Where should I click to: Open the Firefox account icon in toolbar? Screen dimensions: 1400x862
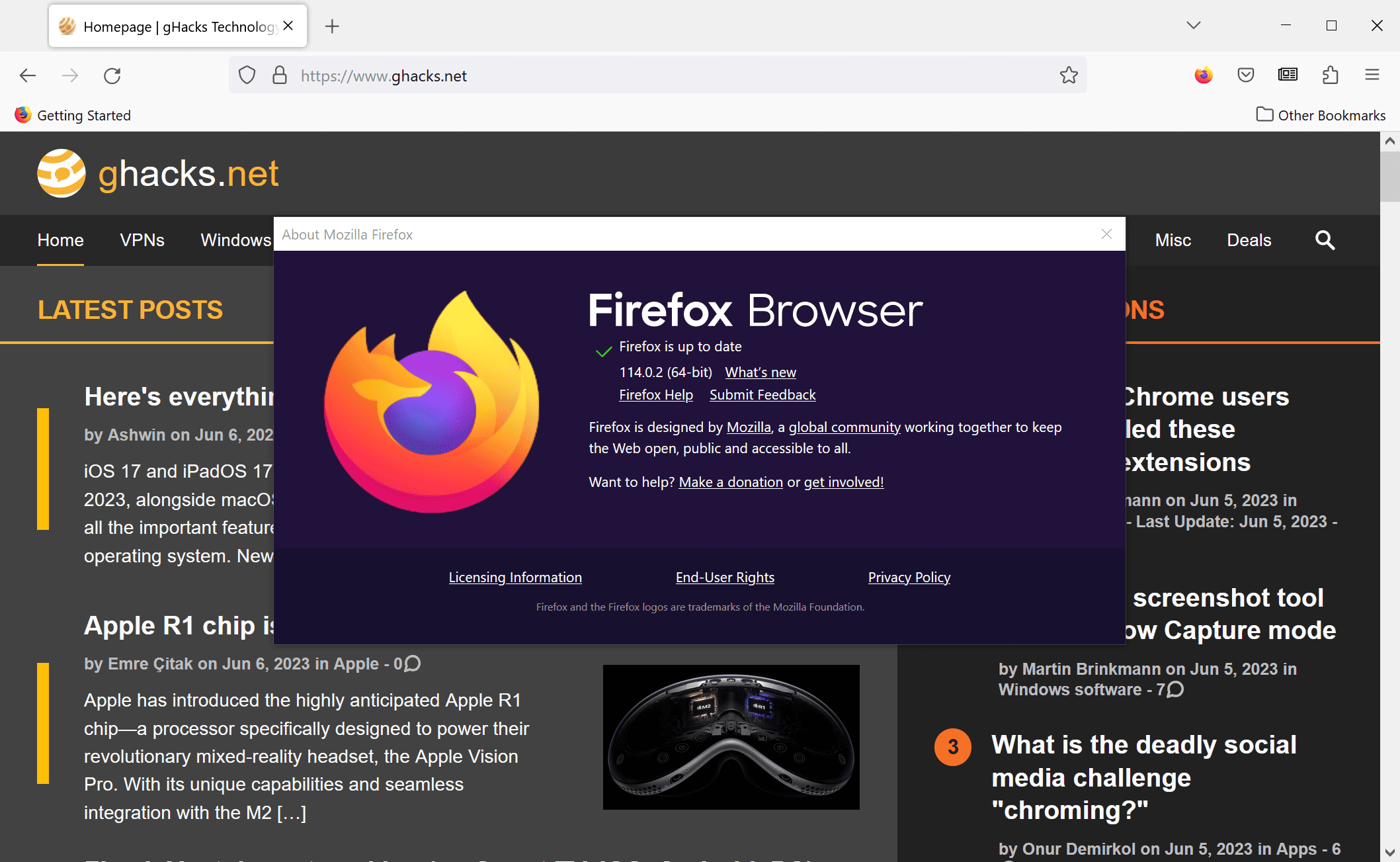tap(1204, 75)
